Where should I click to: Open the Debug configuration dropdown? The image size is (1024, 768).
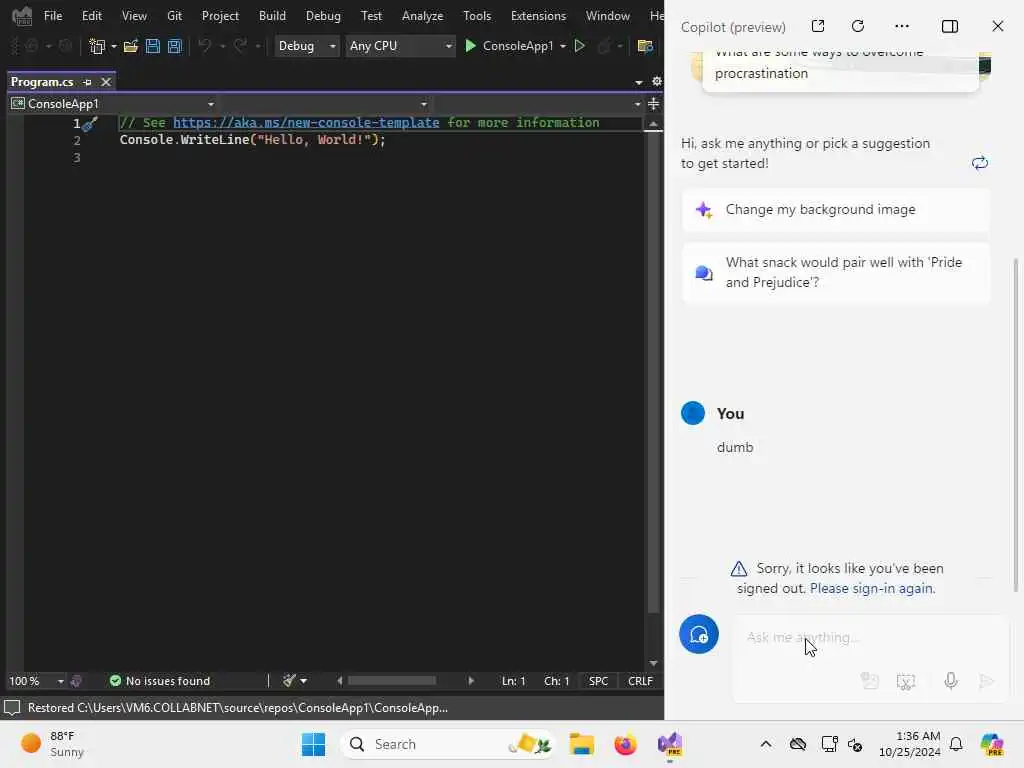(x=306, y=46)
